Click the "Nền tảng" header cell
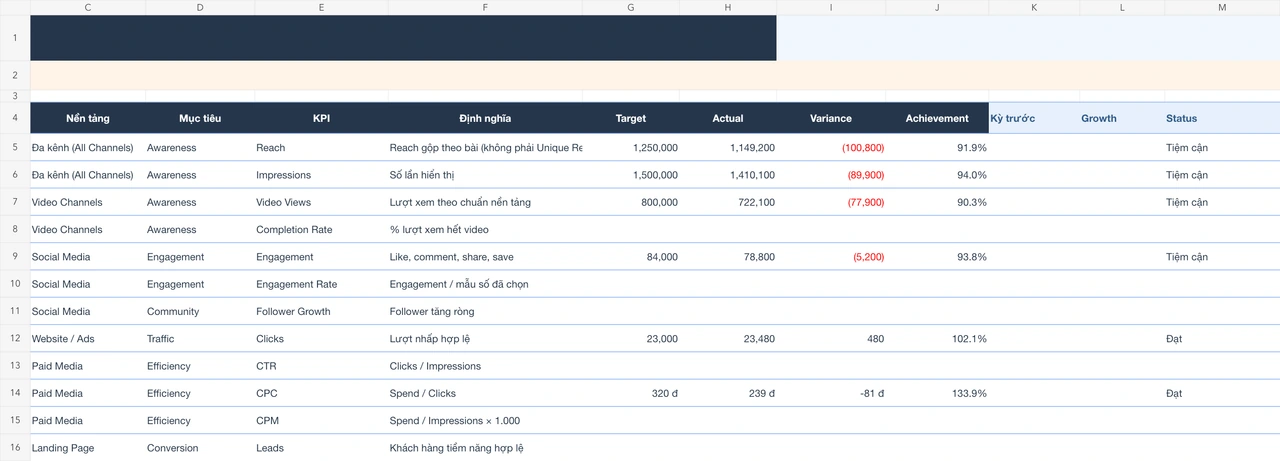The image size is (1280, 461). point(88,118)
